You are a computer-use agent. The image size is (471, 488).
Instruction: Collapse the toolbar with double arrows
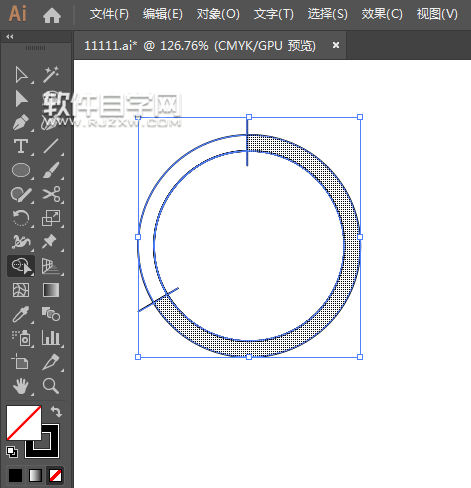point(10,37)
